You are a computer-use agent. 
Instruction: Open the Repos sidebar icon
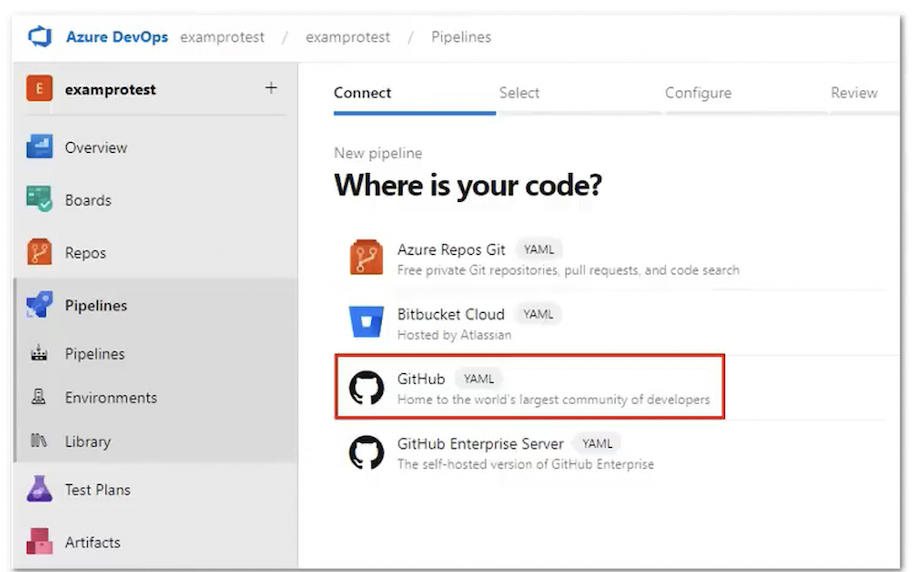coord(39,253)
